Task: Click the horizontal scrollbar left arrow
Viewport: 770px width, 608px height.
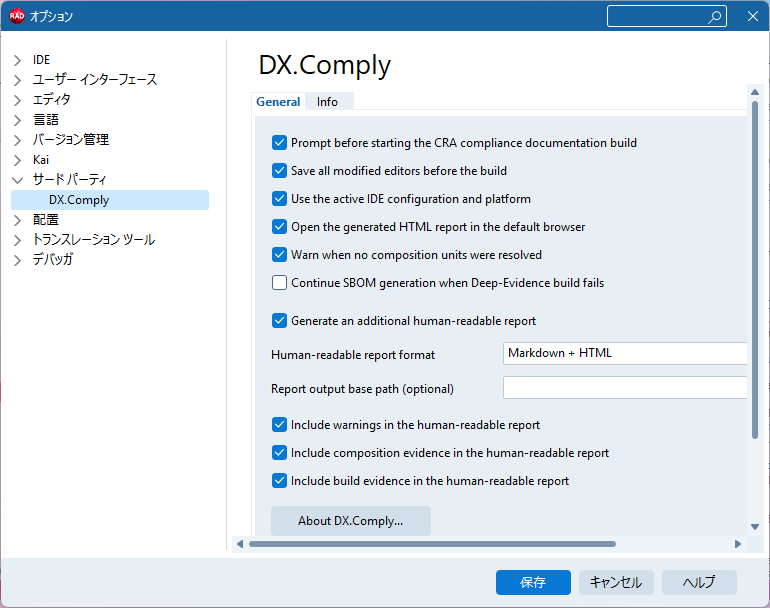Action: pos(240,544)
